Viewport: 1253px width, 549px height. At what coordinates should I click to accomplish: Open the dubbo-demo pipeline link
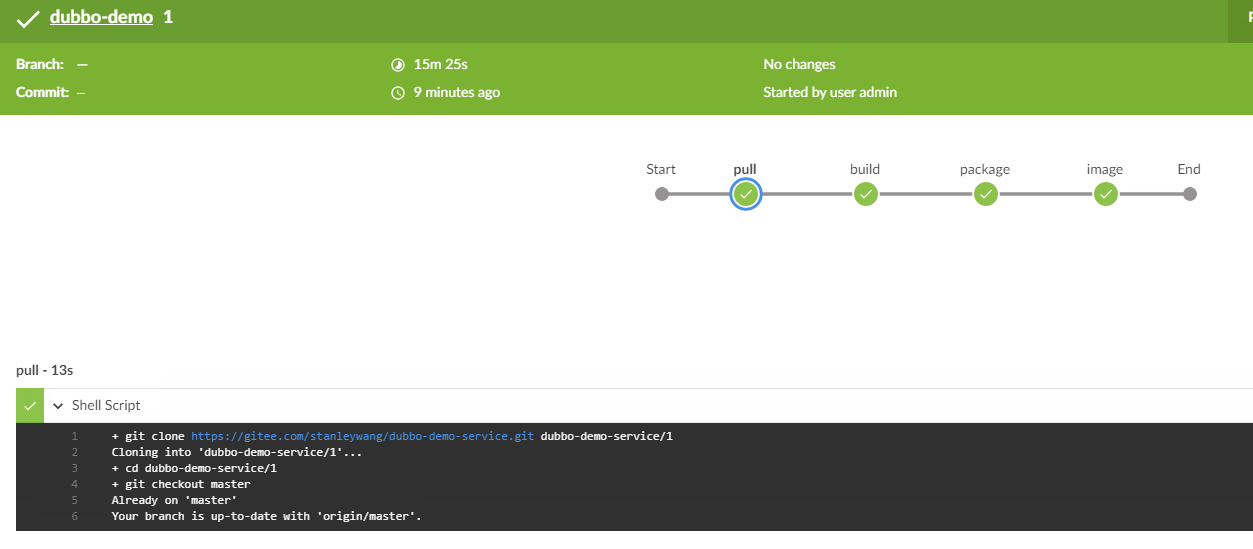101,18
